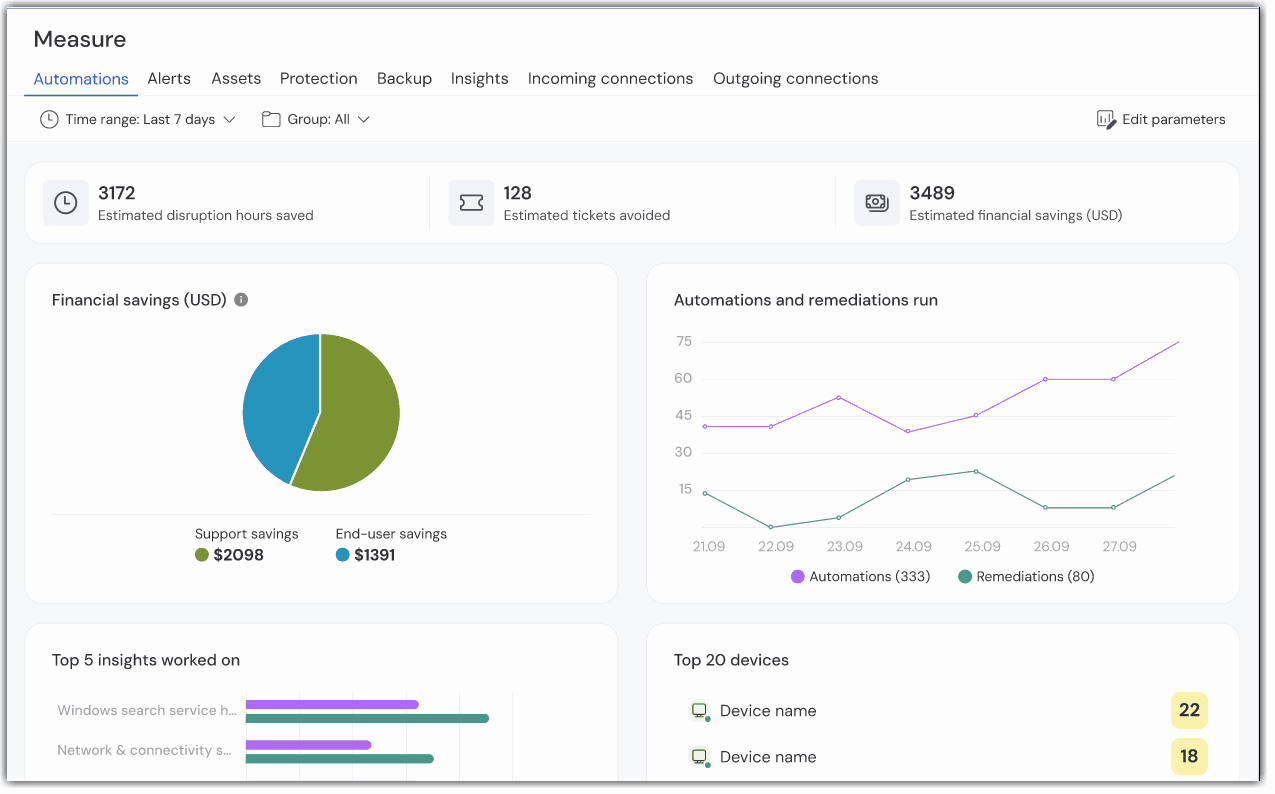
Task: Click the End-user savings blue legend dot
Action: click(343, 555)
